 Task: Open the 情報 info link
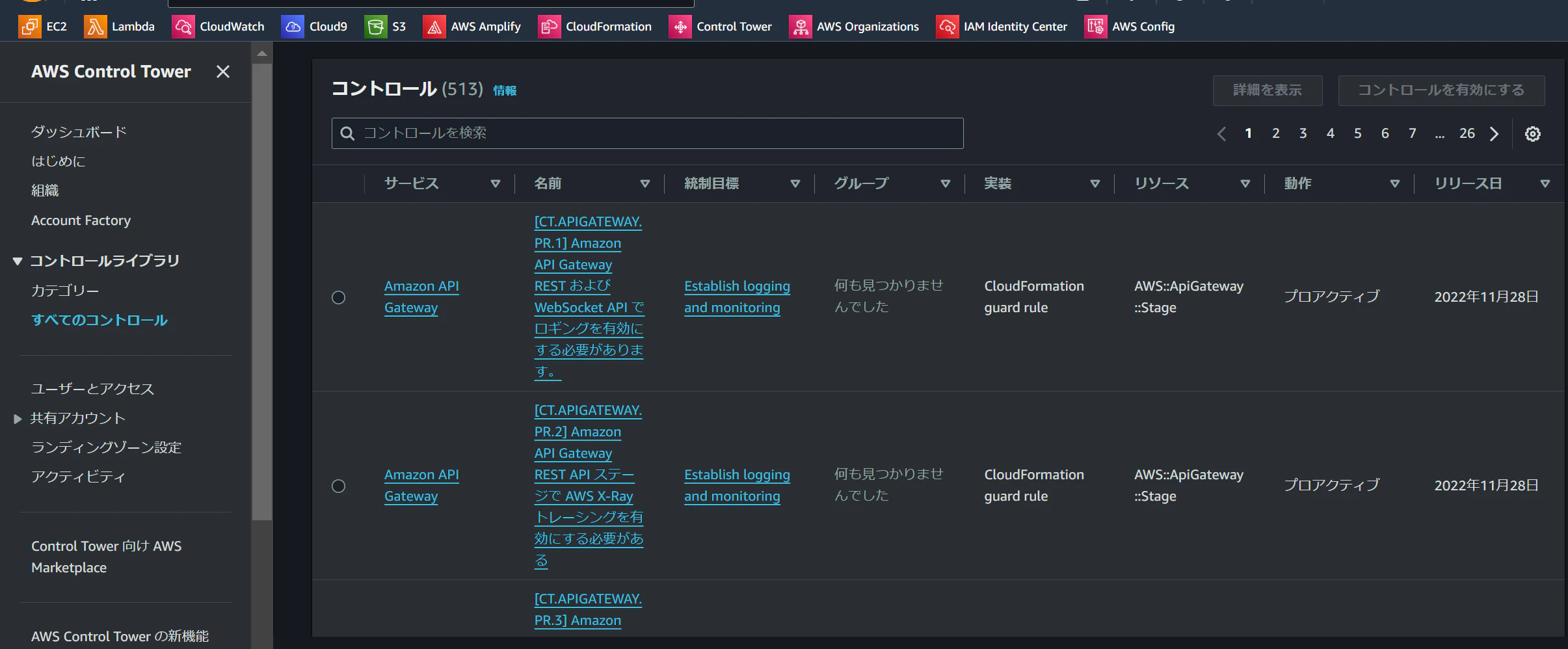pos(505,91)
